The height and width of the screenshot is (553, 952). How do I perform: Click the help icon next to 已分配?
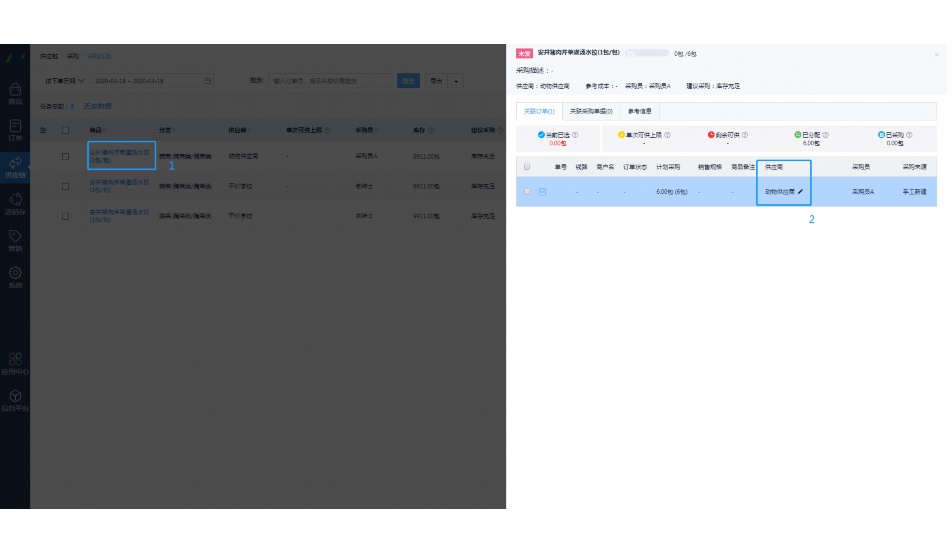(x=824, y=135)
